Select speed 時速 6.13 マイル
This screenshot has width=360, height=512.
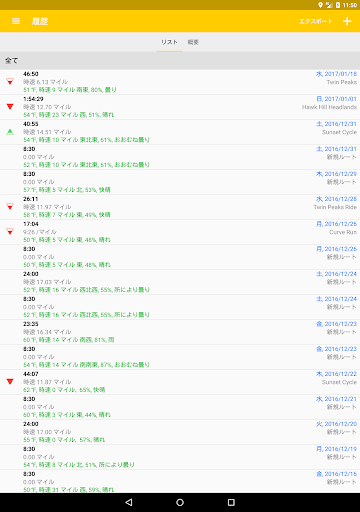pyautogui.click(x=45, y=82)
